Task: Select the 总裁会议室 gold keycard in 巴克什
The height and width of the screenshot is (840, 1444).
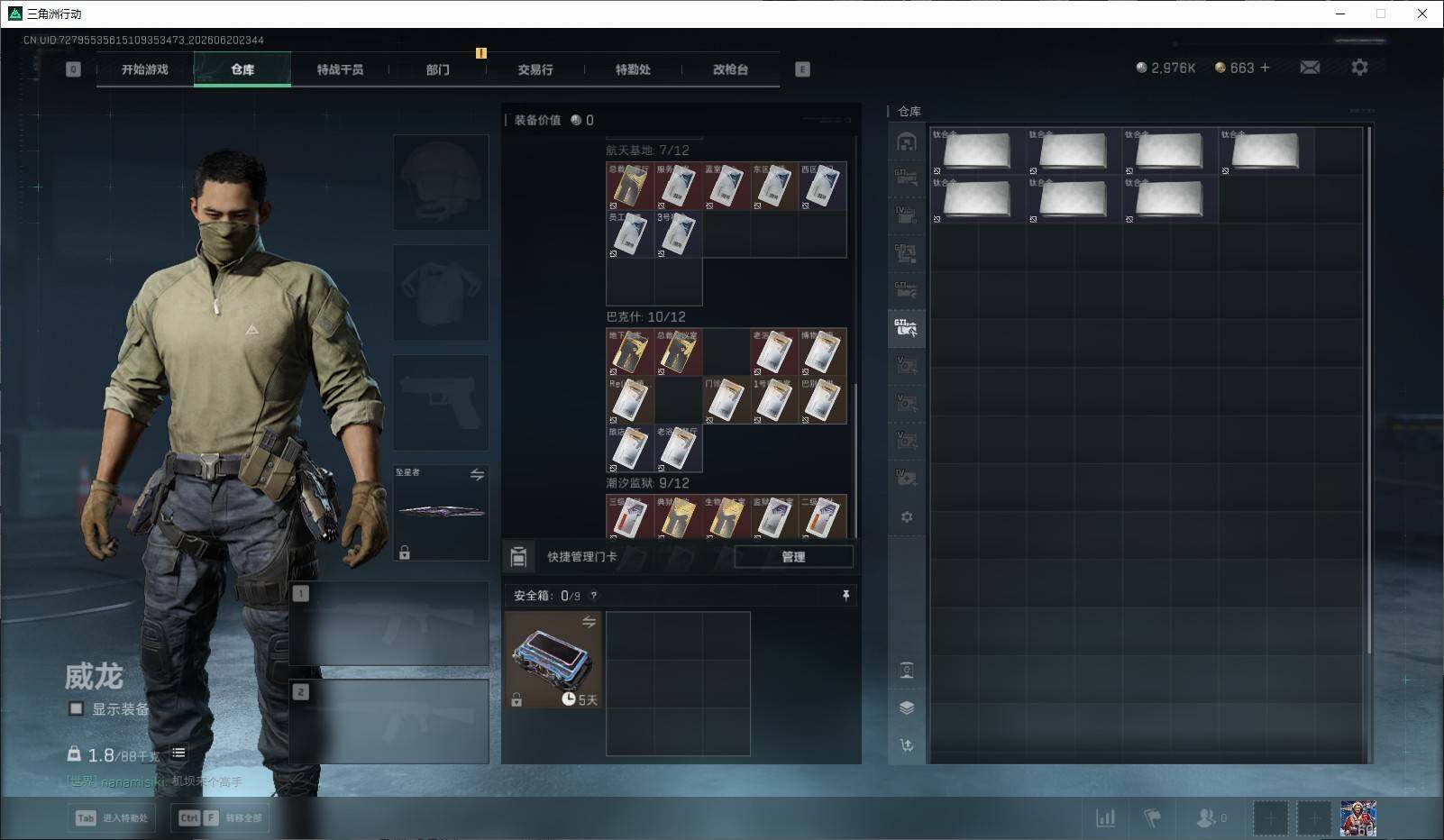Action: coord(678,352)
